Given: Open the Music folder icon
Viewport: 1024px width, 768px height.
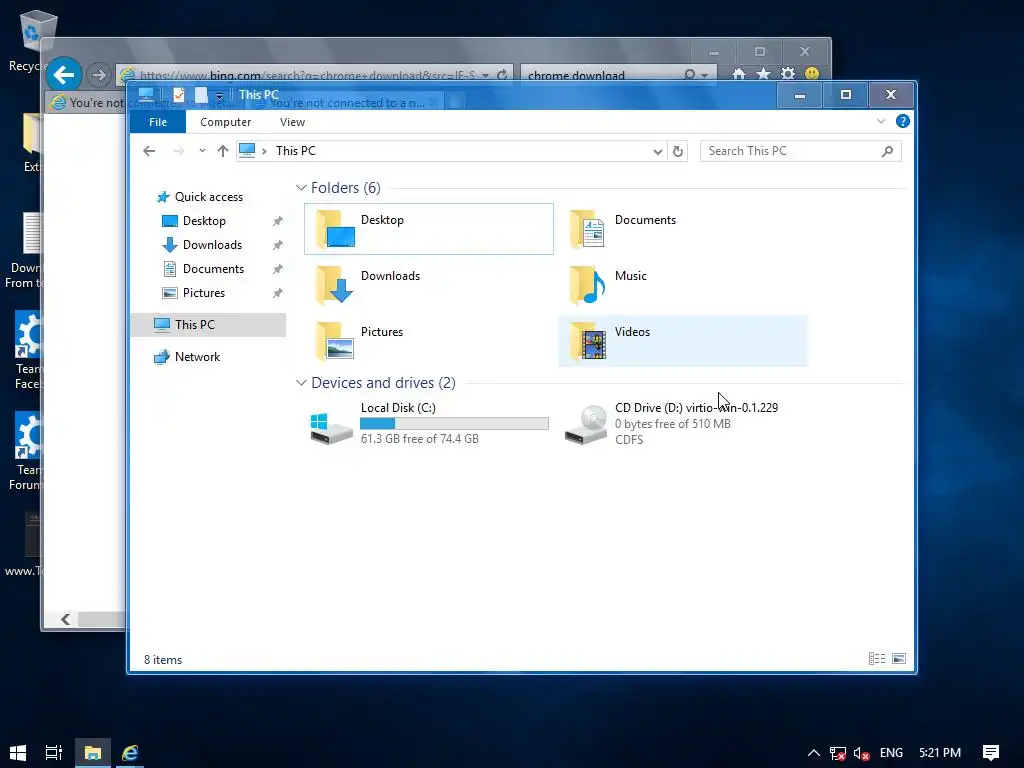Looking at the screenshot, I should click(x=587, y=285).
